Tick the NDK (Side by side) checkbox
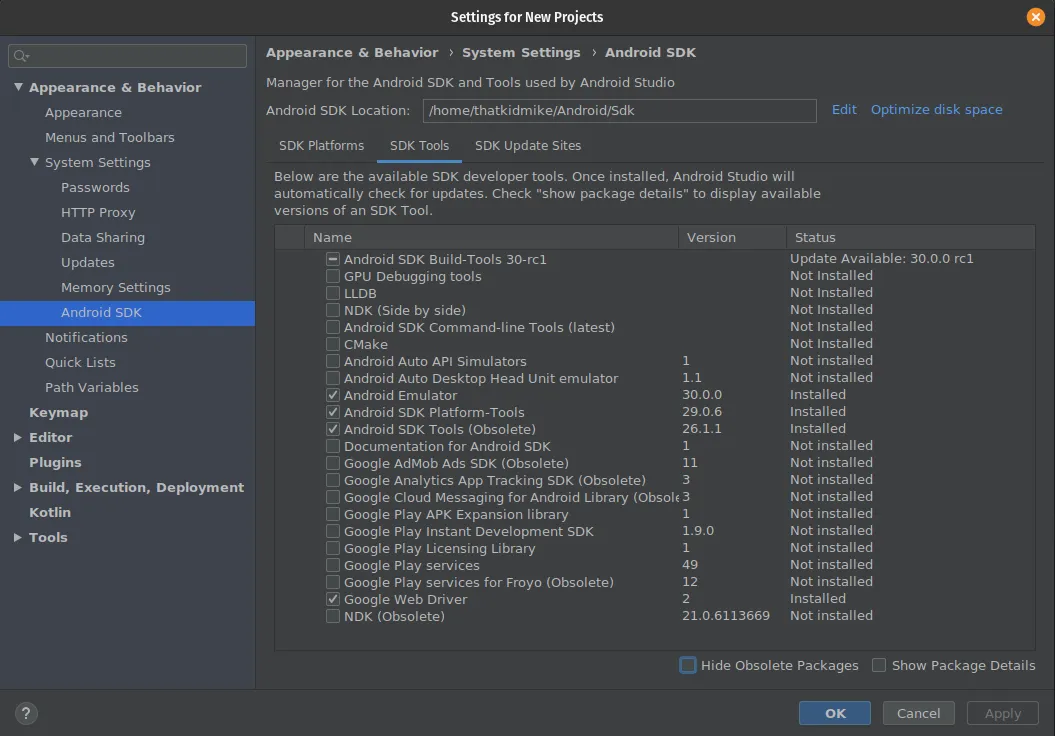Image resolution: width=1055 pixels, height=736 pixels. coord(333,310)
